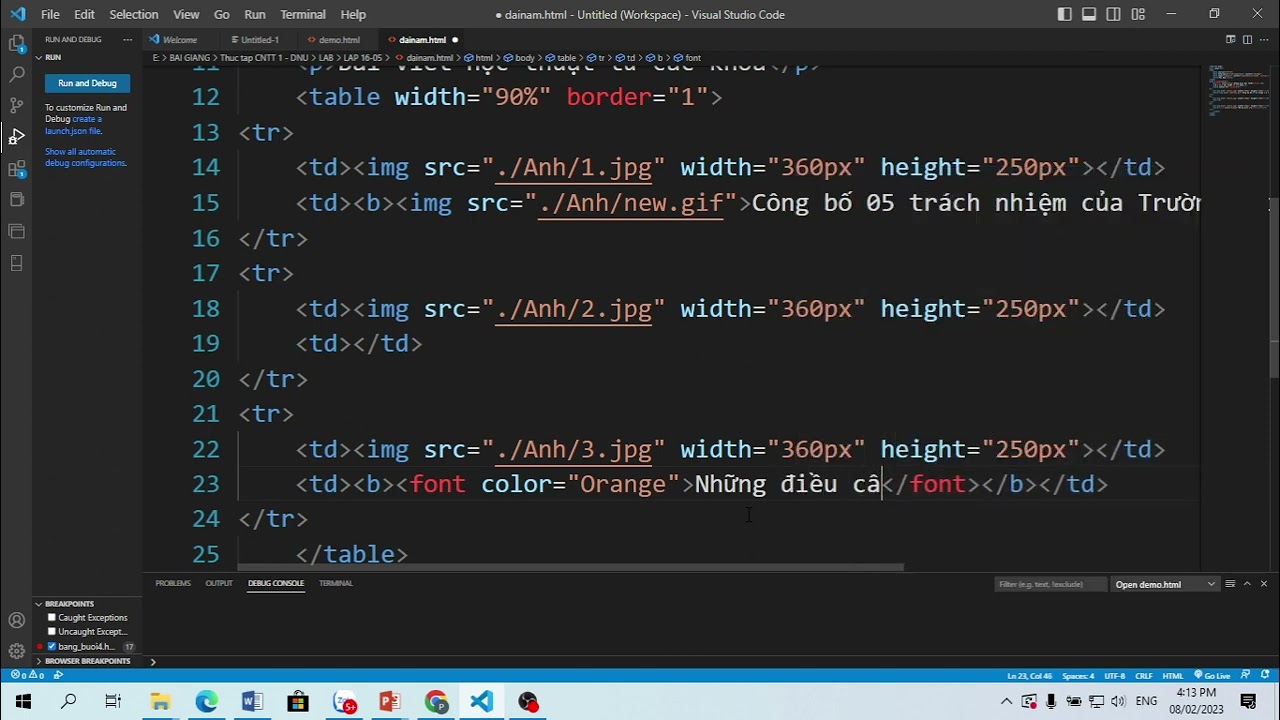The height and width of the screenshot is (720, 1280).
Task: Click the Run and Debug button
Action: coord(87,83)
